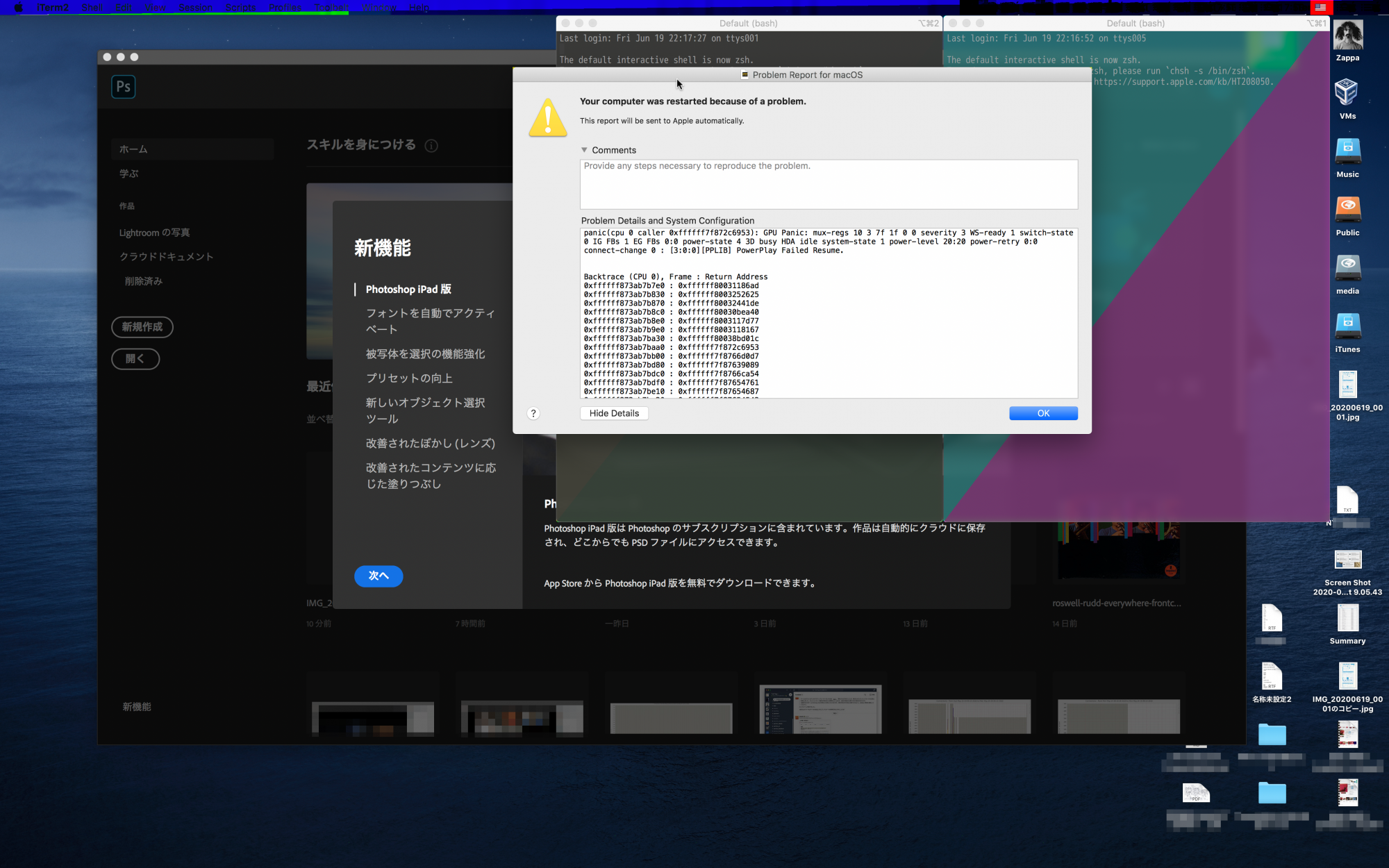This screenshot has height=868, width=1389.
Task: Select the TXT file icon on desktop
Action: pyautogui.click(x=1347, y=500)
